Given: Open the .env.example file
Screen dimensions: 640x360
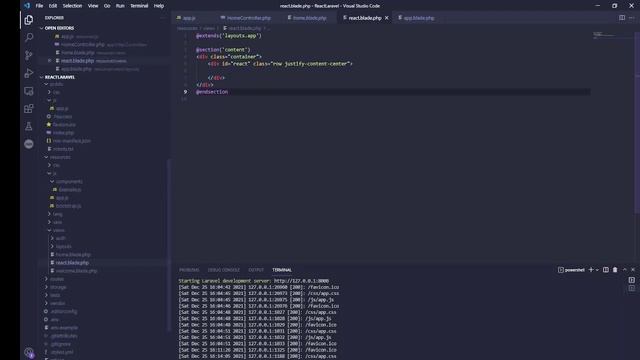Looking at the screenshot, I should (64, 328).
